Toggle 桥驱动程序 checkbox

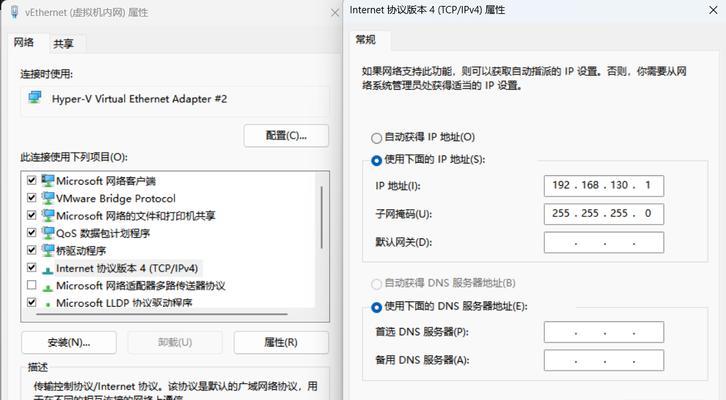click(x=31, y=250)
